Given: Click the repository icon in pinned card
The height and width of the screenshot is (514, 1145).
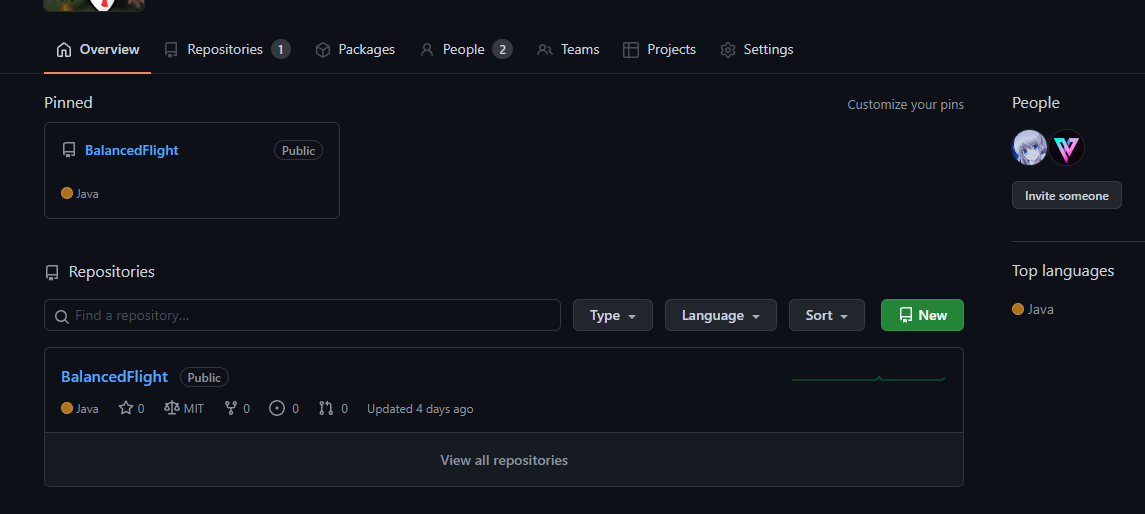Looking at the screenshot, I should click(x=69, y=151).
